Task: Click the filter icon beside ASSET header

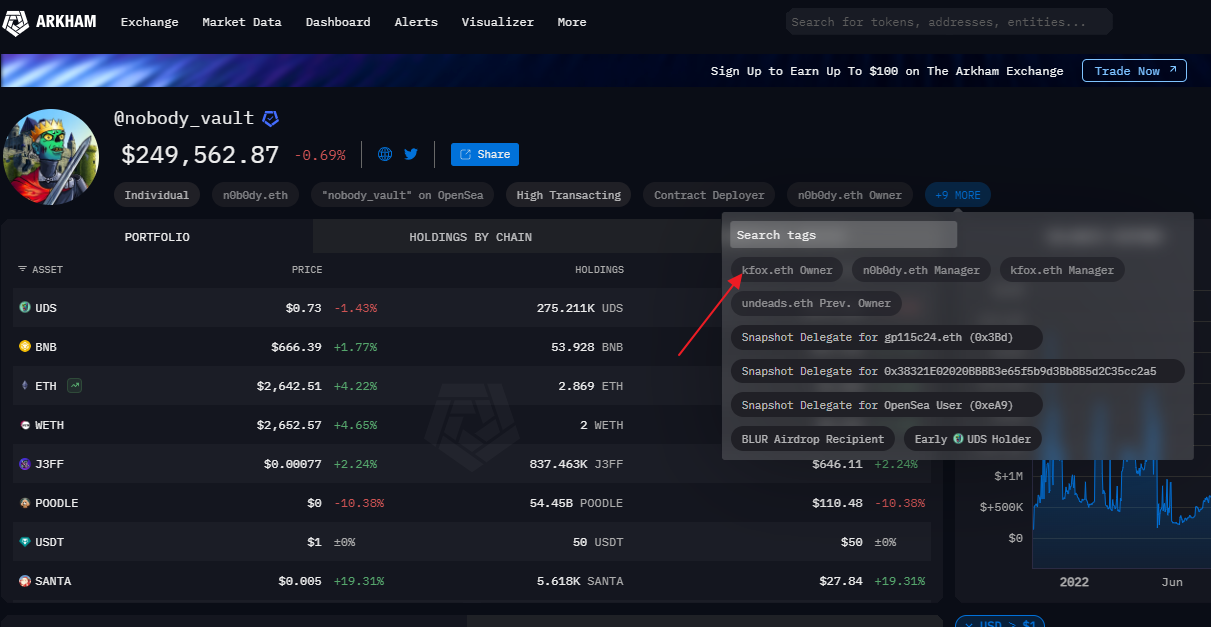Action: click(x=22, y=270)
